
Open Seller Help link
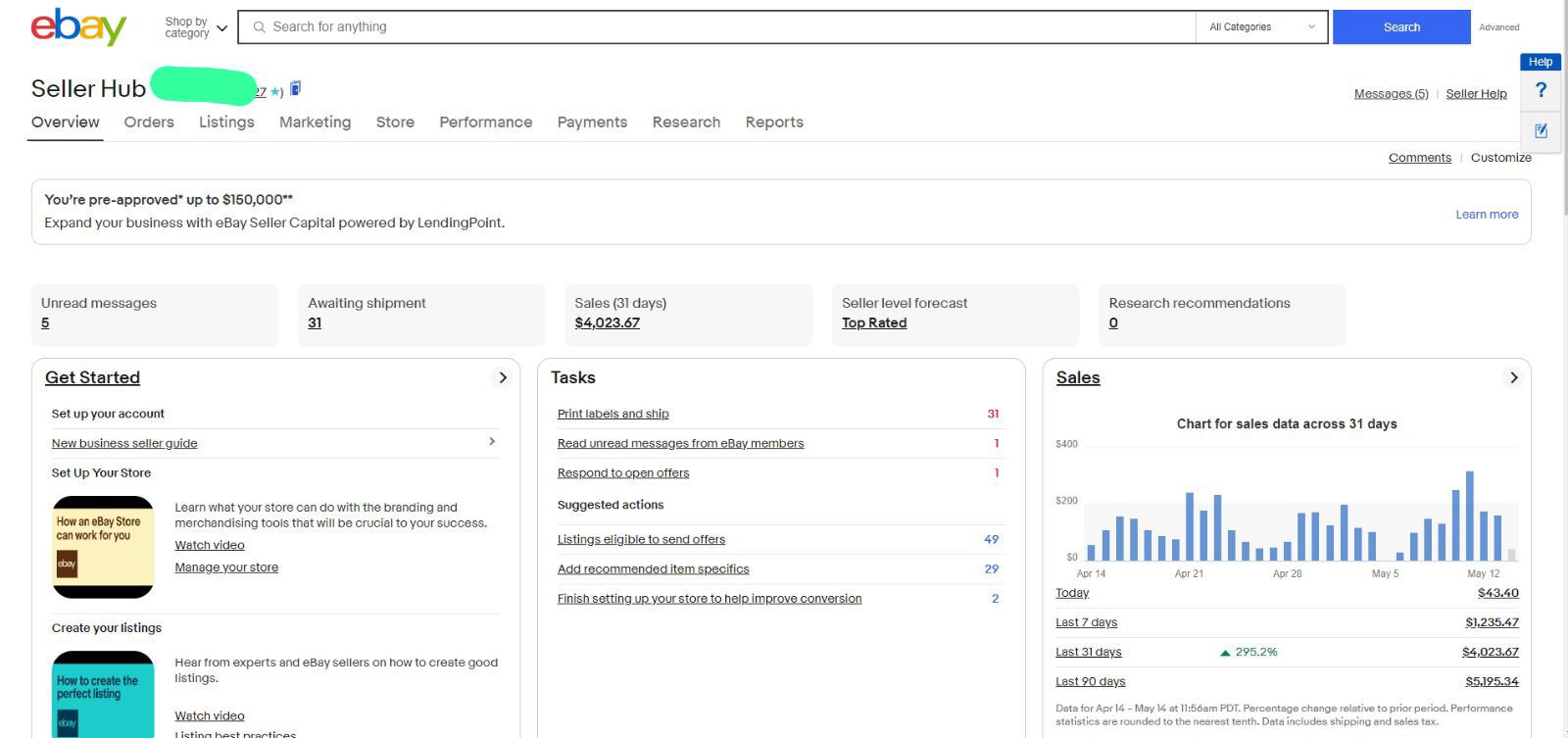pyautogui.click(x=1476, y=94)
